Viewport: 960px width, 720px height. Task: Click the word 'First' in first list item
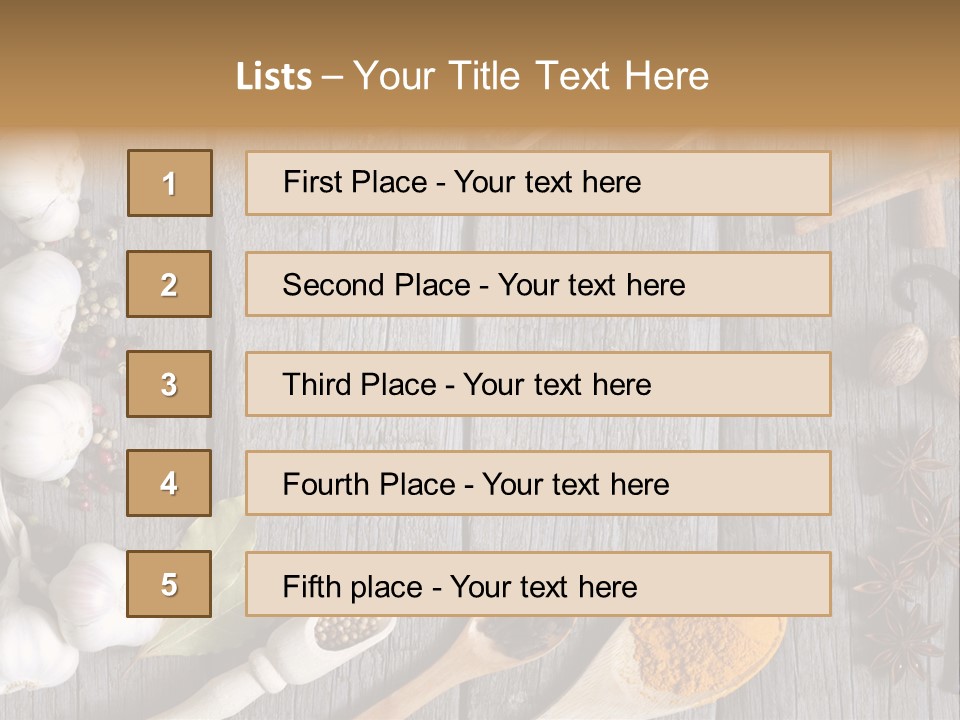312,182
